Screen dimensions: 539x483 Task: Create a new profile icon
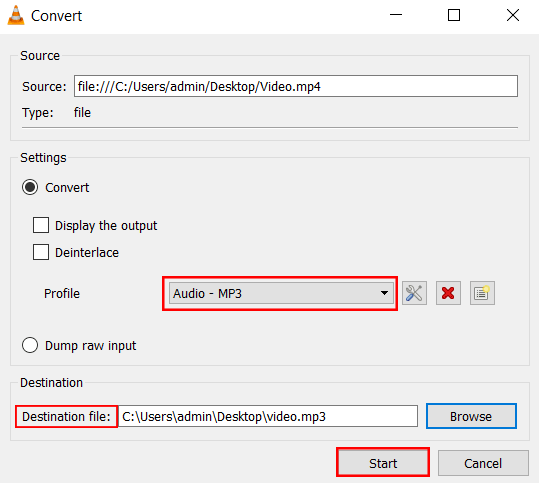coord(482,293)
